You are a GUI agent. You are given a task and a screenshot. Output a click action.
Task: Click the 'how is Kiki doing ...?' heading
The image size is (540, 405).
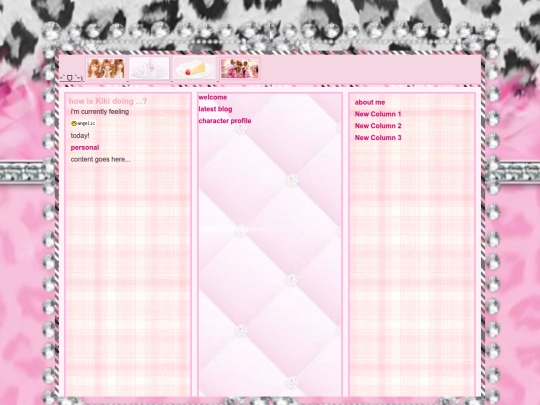(x=108, y=101)
